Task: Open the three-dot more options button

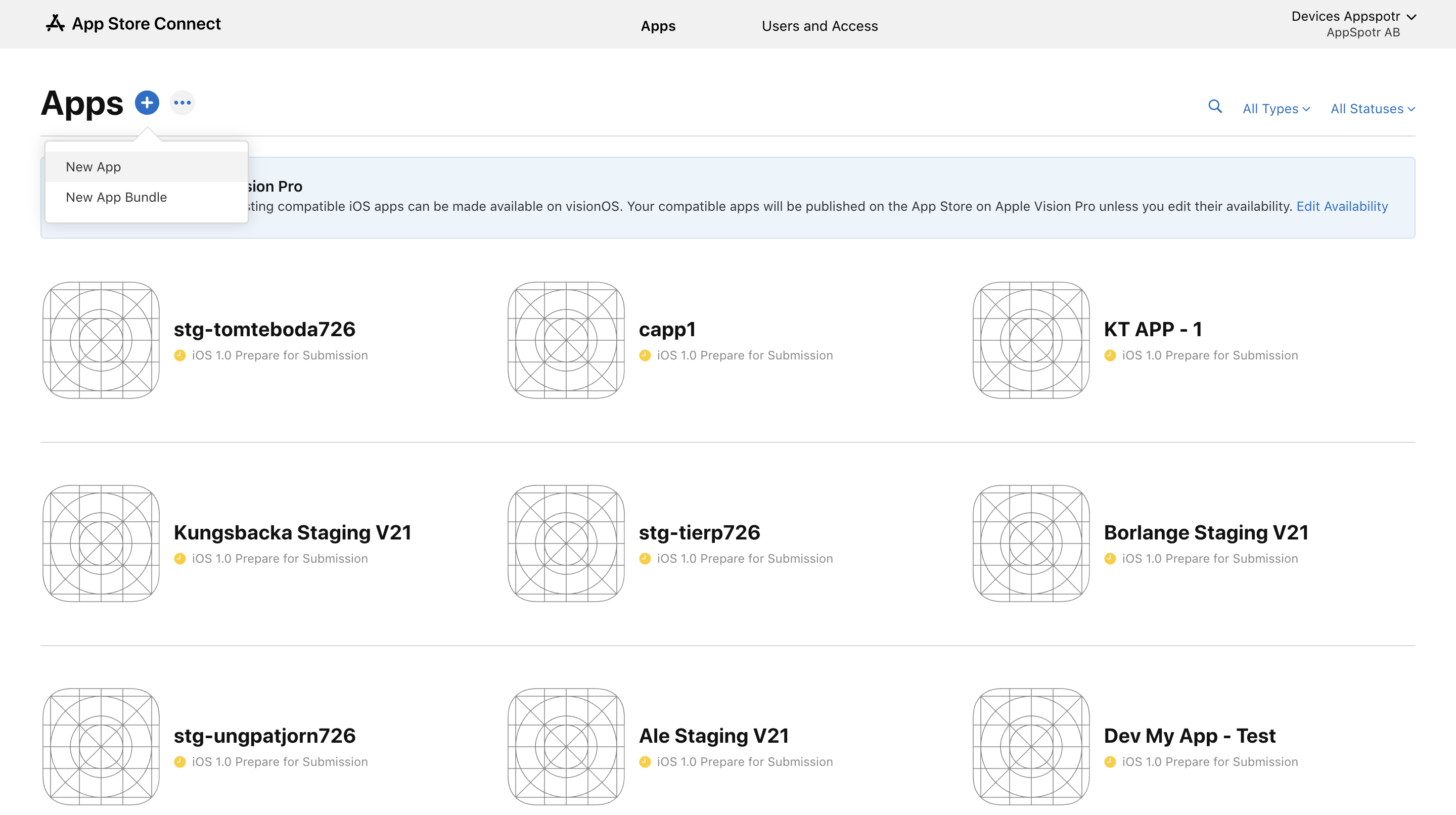Action: (x=183, y=102)
